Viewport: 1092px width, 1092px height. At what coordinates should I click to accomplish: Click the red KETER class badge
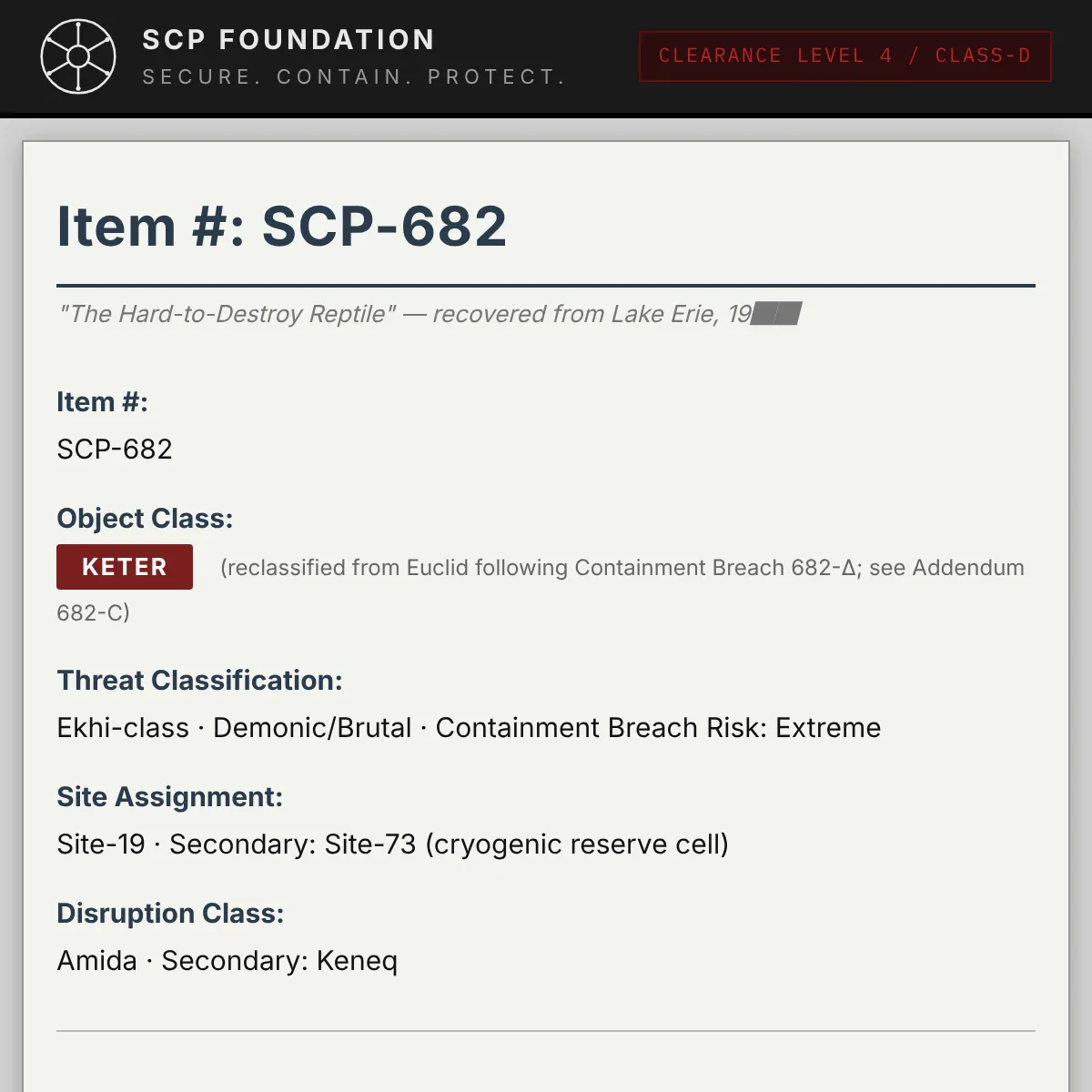125,567
